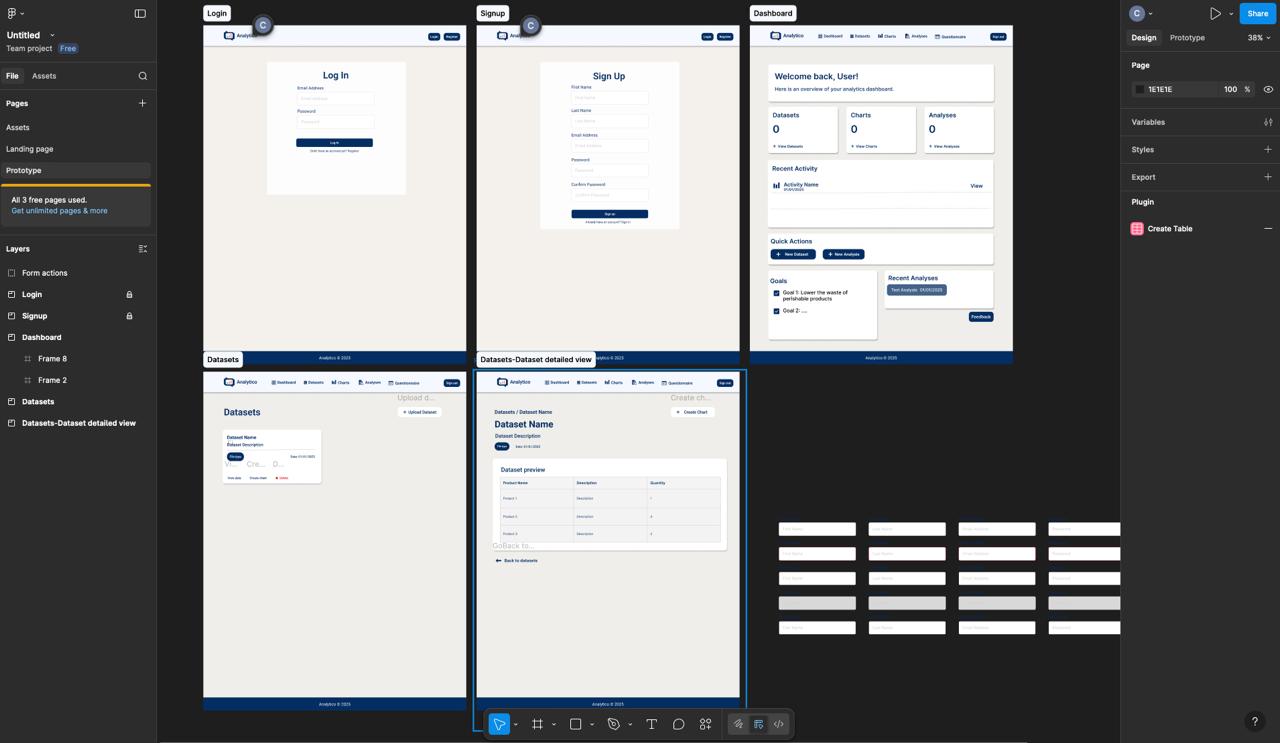The width and height of the screenshot is (1280, 743).
Task: Unlock the Login layer
Action: click(x=129, y=295)
